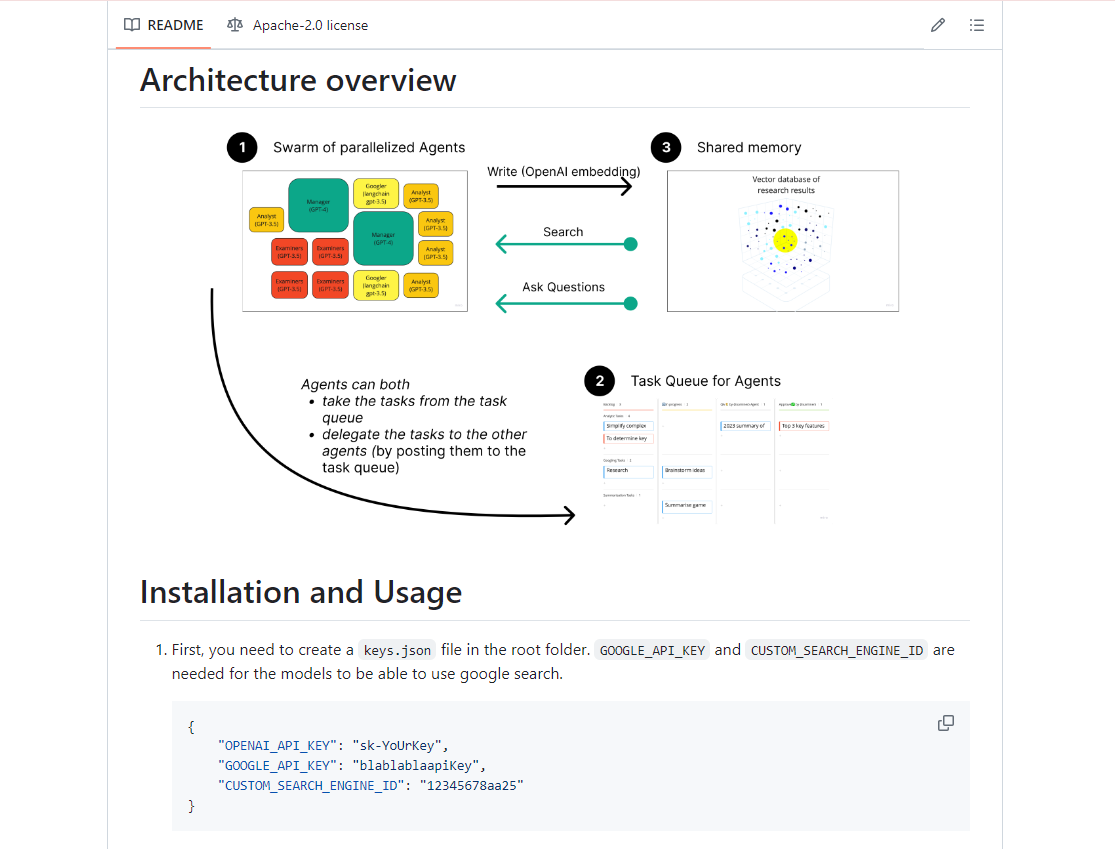Open the vector database image
Image resolution: width=1115 pixels, height=849 pixels.
[x=783, y=241]
